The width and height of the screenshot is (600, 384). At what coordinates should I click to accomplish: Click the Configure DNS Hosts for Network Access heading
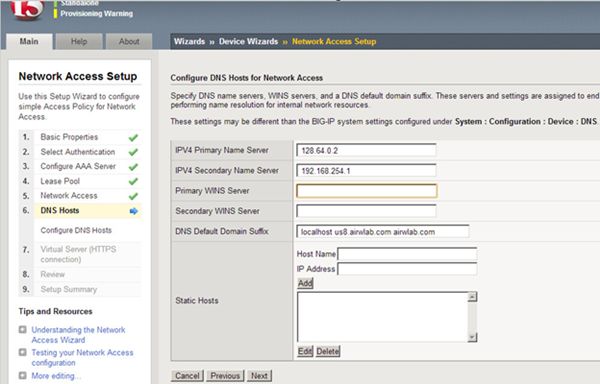[x=246, y=78]
